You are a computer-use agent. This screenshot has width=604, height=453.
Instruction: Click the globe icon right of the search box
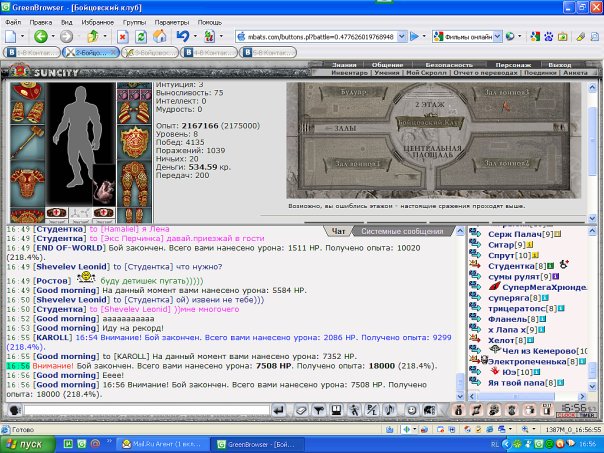tap(510, 37)
